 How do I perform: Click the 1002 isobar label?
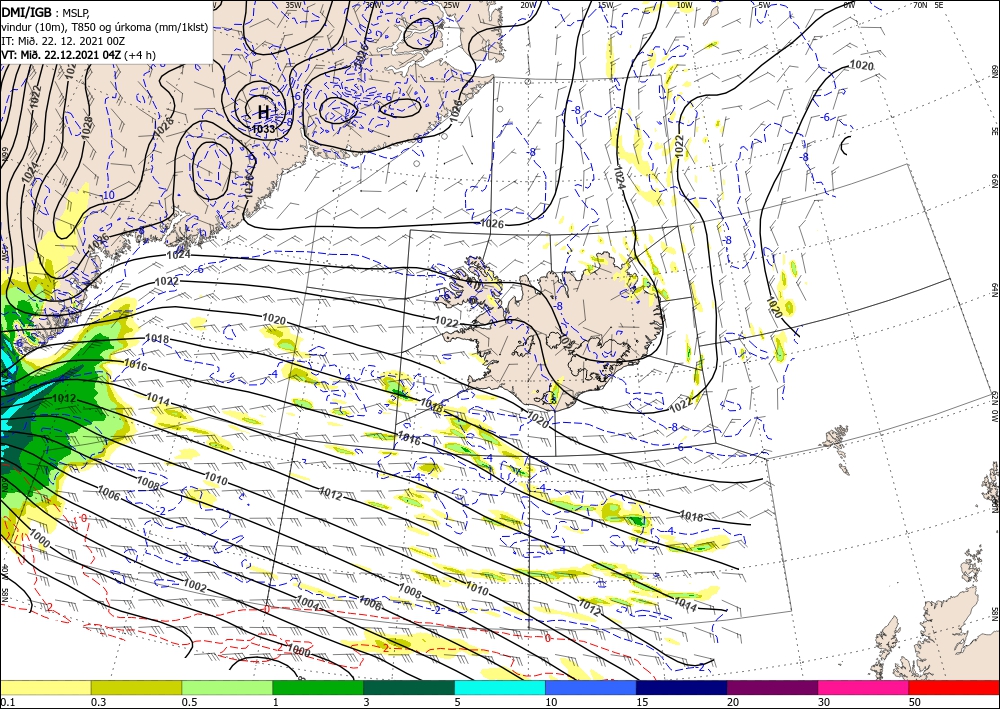195,587
